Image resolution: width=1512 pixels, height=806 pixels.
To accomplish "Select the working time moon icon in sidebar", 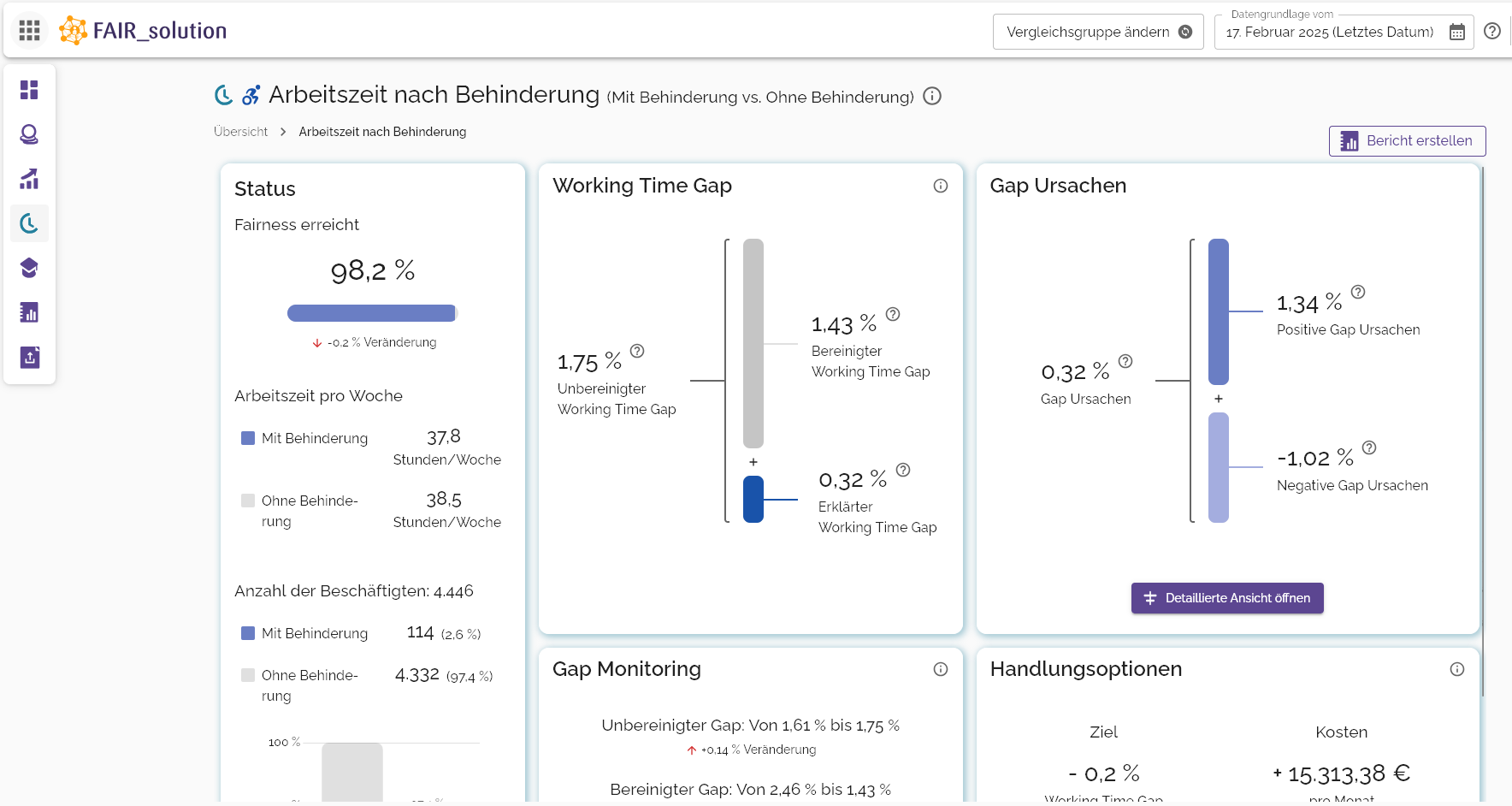I will coord(29,223).
